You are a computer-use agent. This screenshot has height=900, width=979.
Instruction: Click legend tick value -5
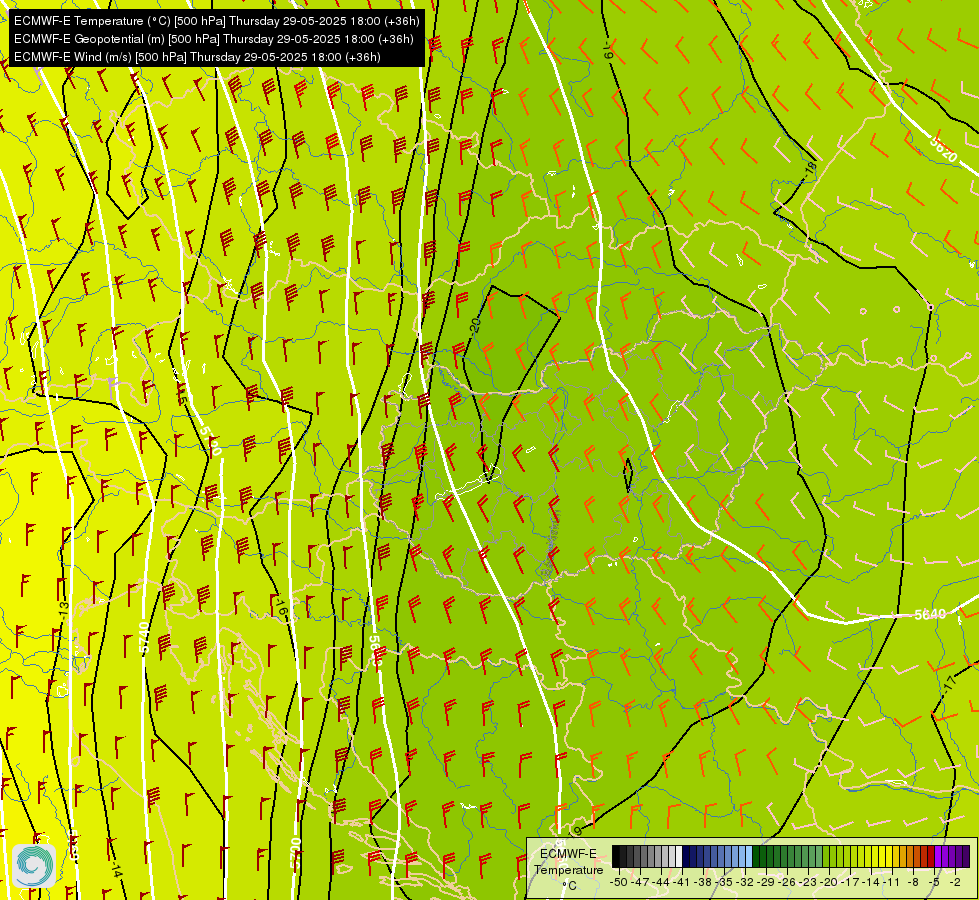934,882
